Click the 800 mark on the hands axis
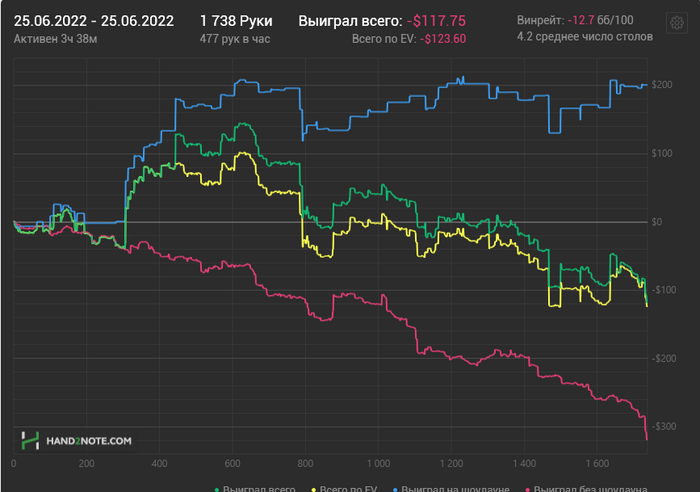Image resolution: width=700 pixels, height=492 pixels. tap(305, 463)
